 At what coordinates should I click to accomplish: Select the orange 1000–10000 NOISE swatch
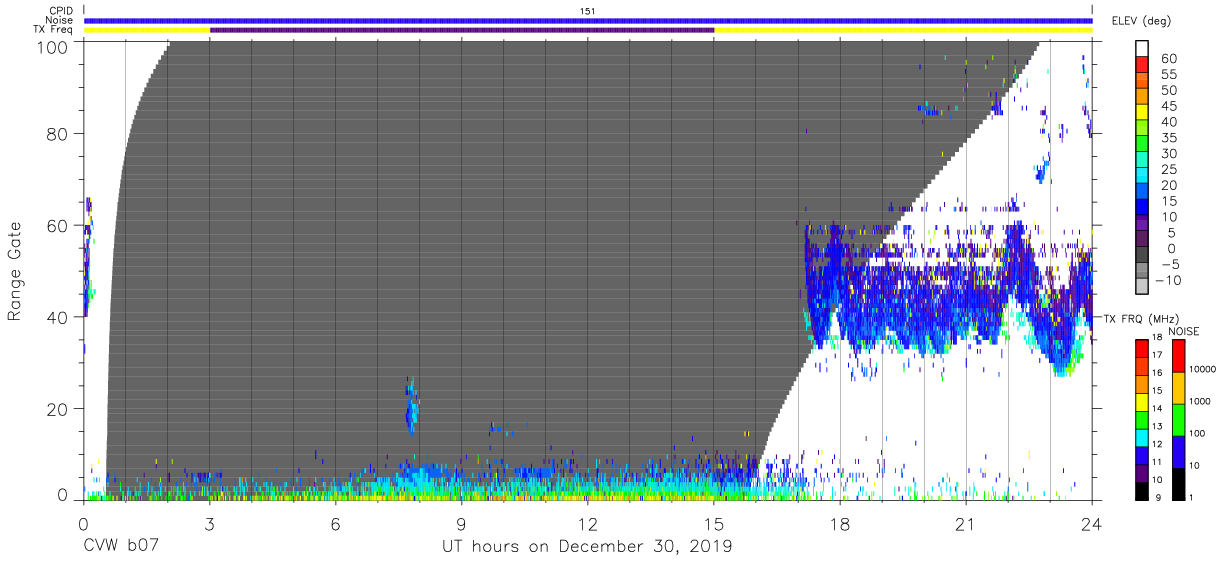pos(1177,387)
